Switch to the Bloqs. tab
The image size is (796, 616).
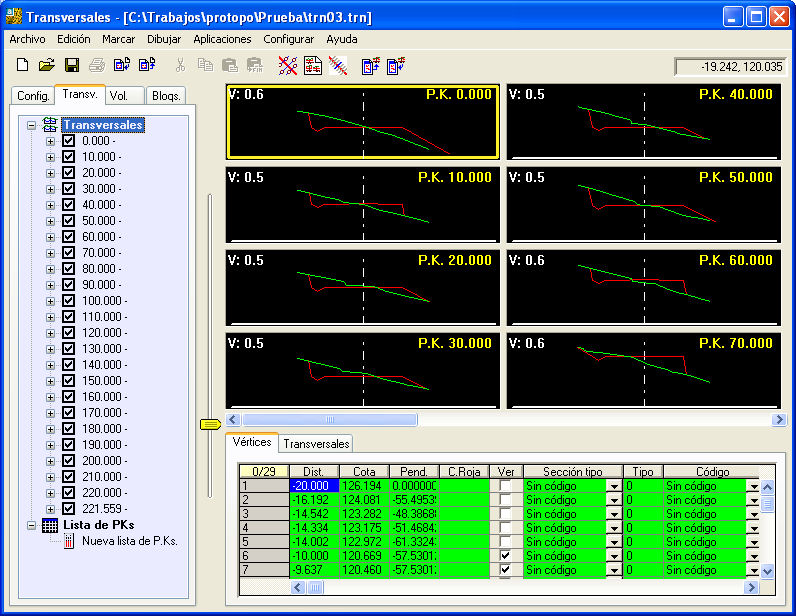(166, 95)
